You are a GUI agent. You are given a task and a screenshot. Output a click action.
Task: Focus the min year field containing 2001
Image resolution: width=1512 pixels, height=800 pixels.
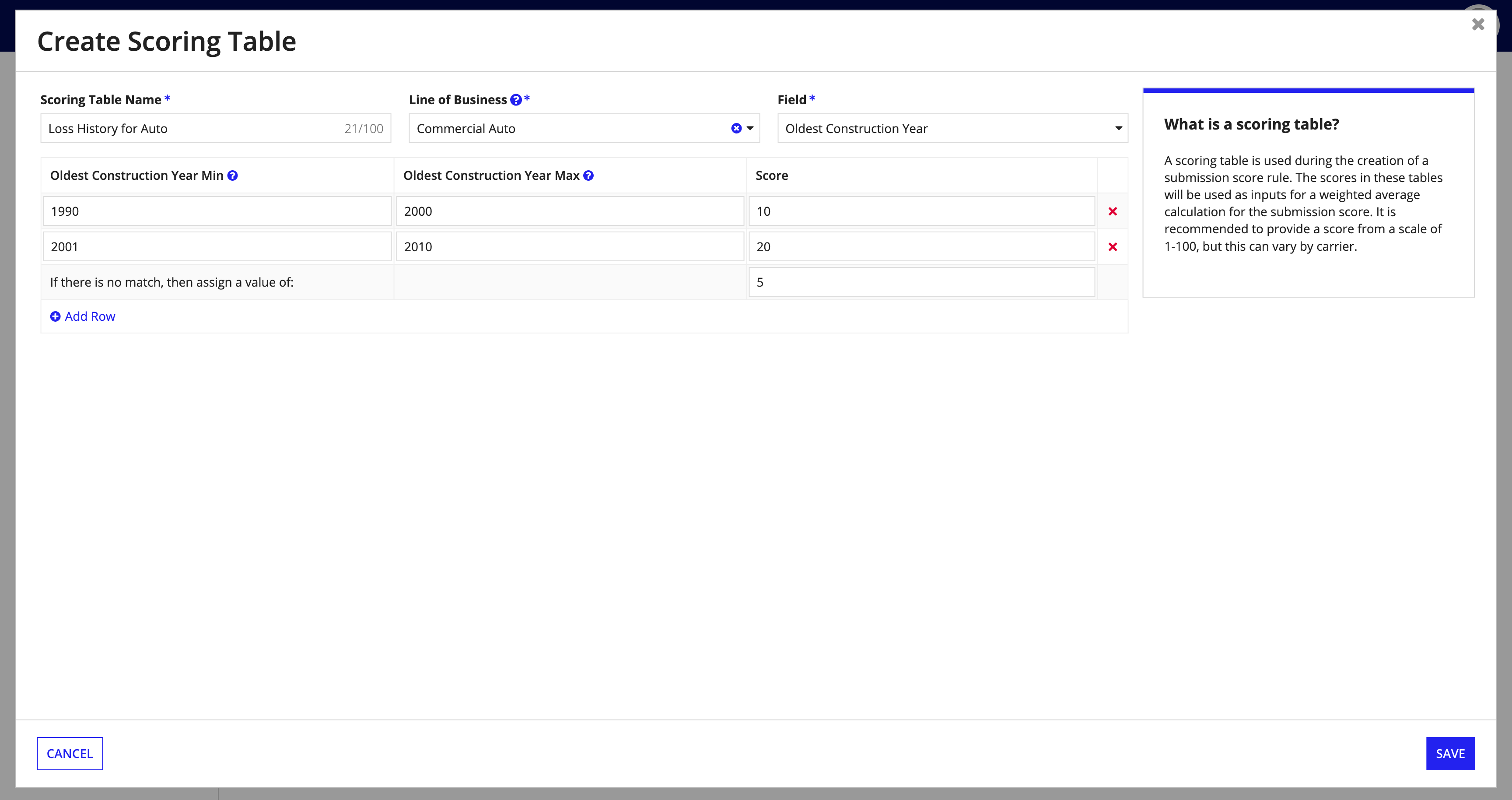[217, 247]
